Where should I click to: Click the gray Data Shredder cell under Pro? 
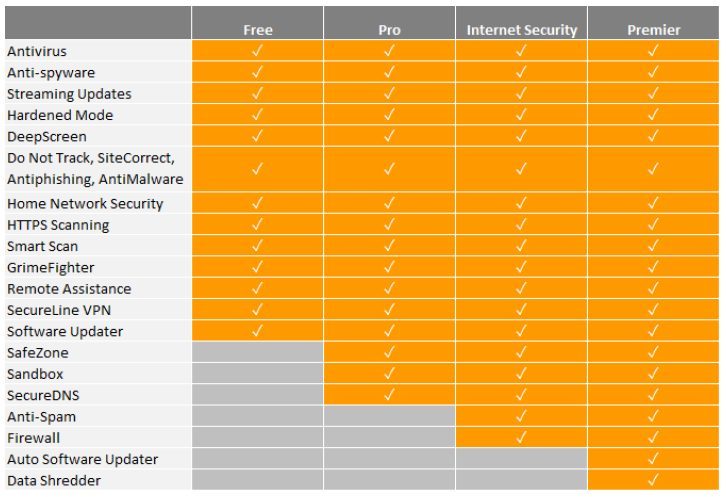389,481
